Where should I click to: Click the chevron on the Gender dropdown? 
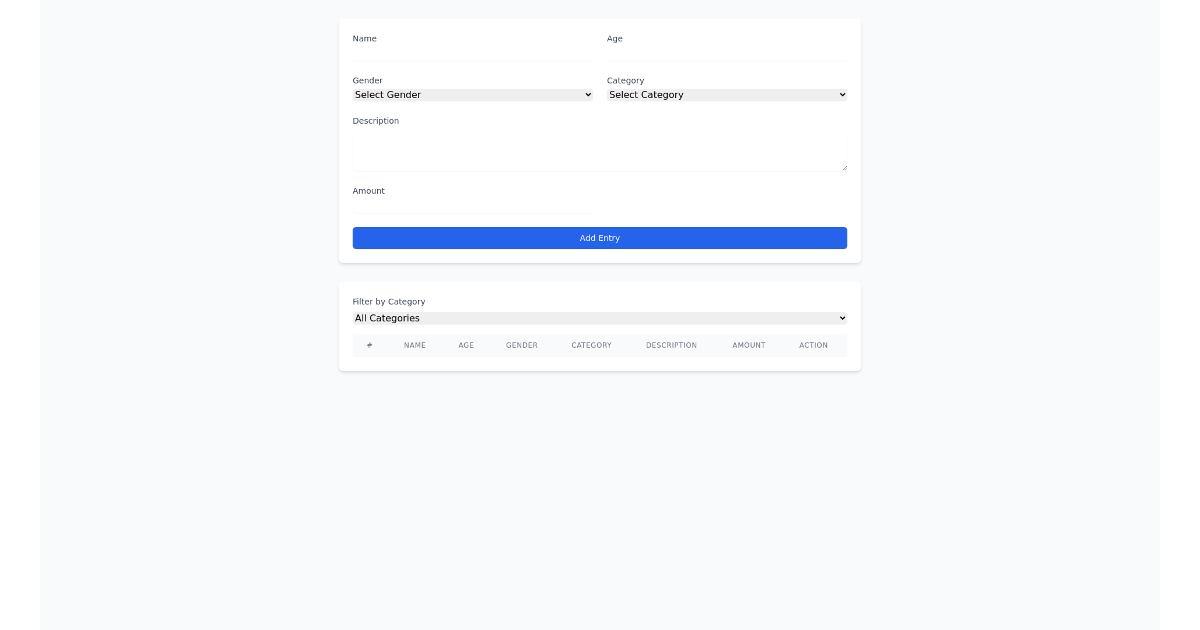coord(588,94)
